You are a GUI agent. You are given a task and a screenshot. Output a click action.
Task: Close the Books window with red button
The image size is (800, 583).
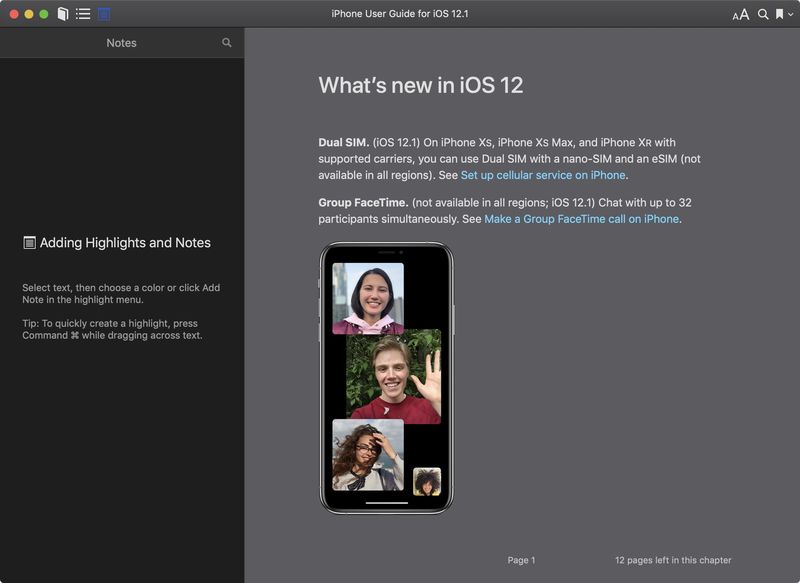pyautogui.click(x=14, y=14)
